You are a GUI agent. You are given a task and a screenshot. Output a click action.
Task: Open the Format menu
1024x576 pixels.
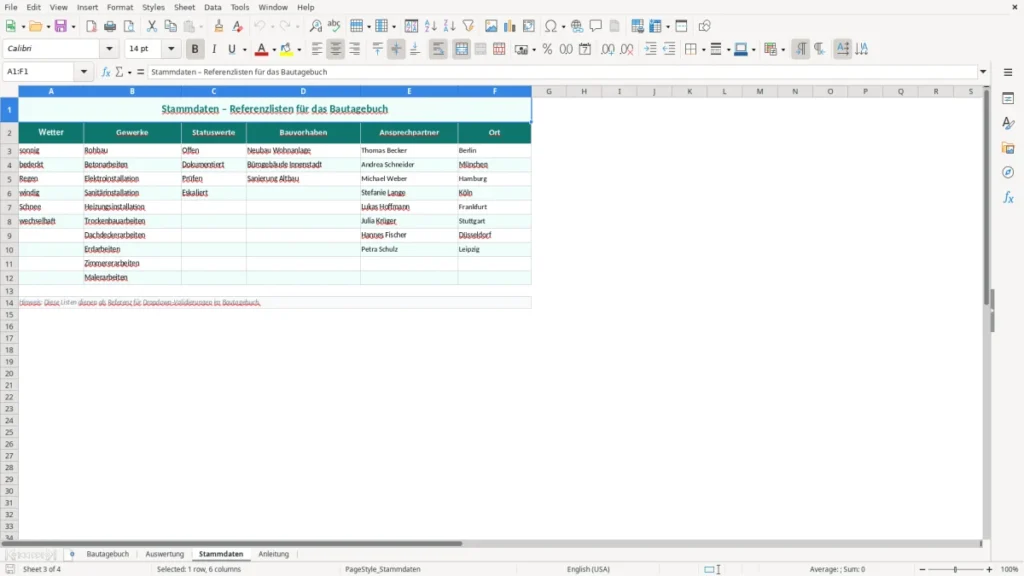pyautogui.click(x=120, y=7)
